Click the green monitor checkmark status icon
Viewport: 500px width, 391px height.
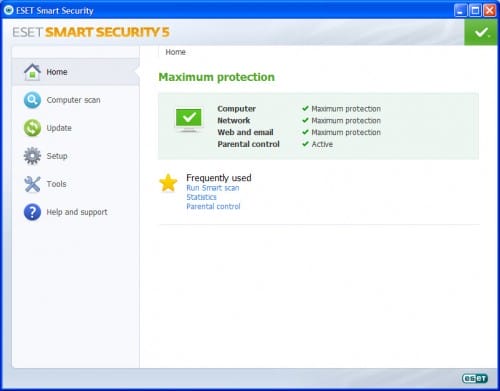(x=189, y=120)
